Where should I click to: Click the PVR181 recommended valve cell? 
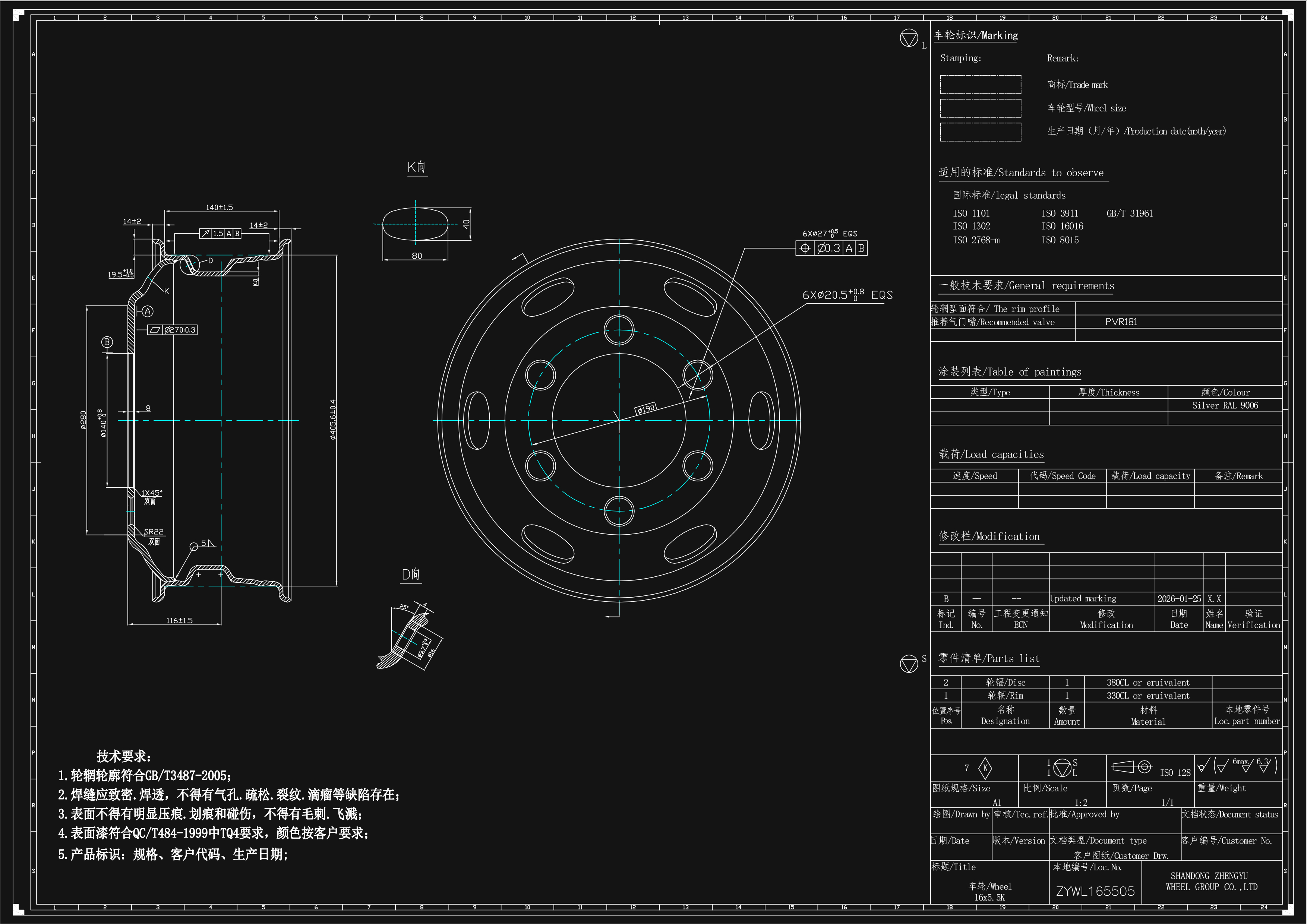(1121, 322)
